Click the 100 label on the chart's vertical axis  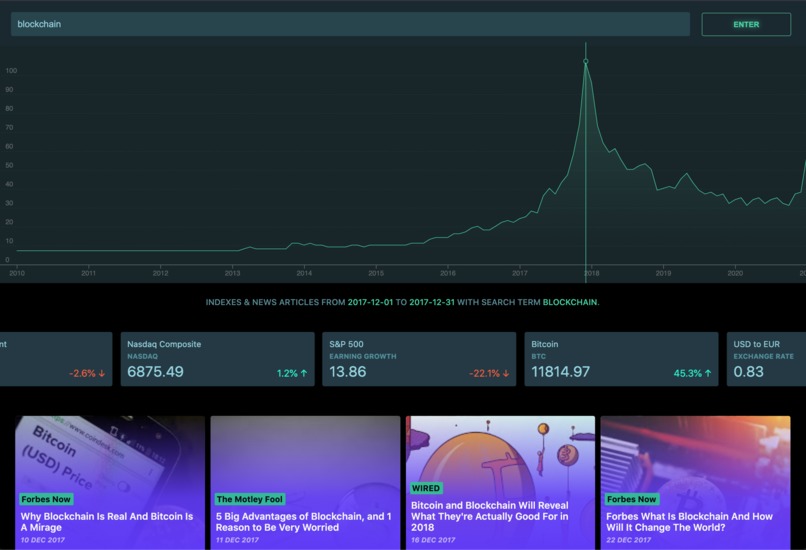click(11, 70)
